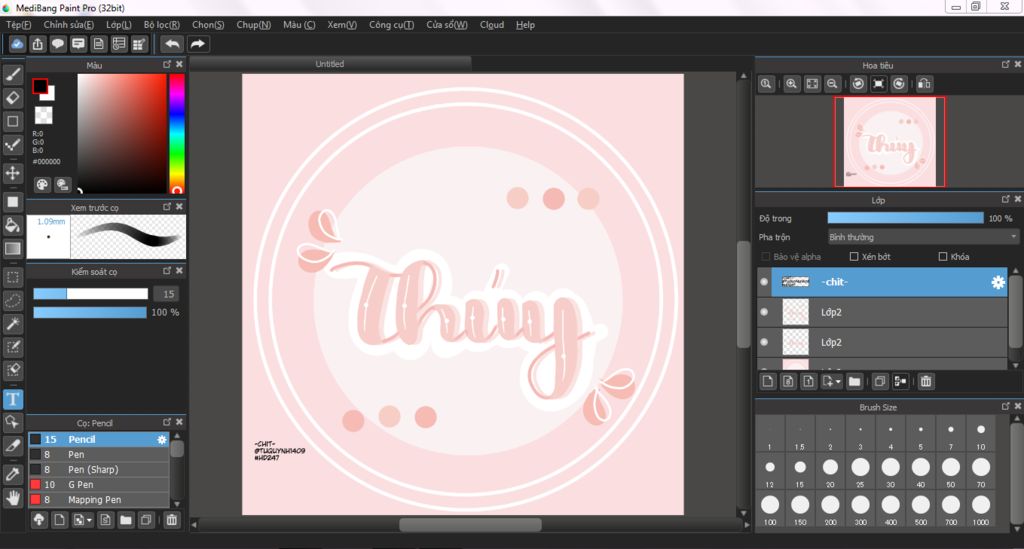
Task: Enable Bảo vệ alpha checkbox
Action: [x=765, y=257]
